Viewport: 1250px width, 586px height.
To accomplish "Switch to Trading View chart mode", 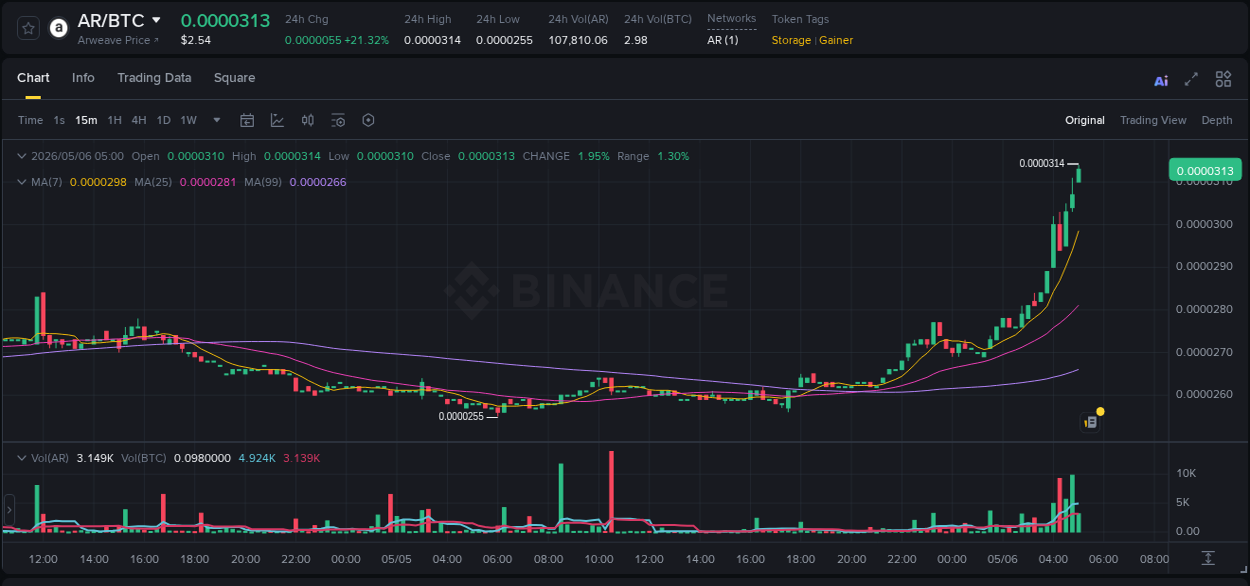I will tap(1153, 120).
